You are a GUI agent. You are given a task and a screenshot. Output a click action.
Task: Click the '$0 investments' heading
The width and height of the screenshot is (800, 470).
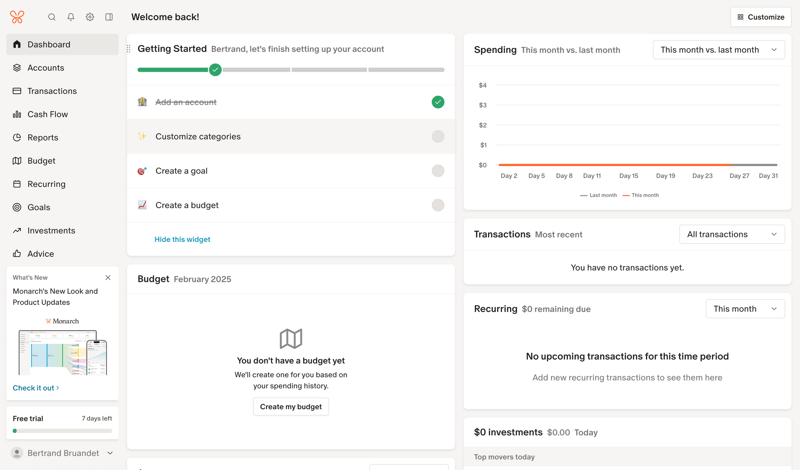[x=508, y=432]
